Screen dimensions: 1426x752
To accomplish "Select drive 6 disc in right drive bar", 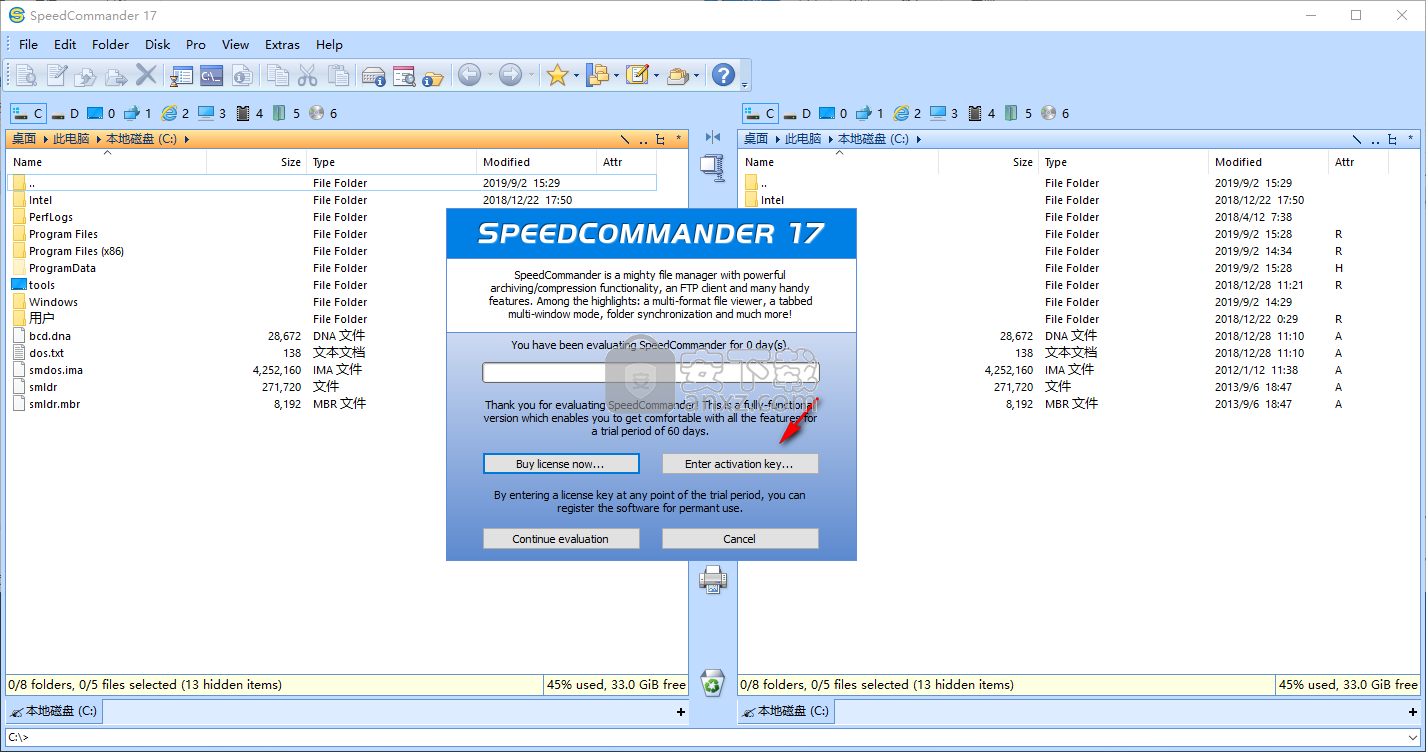I will point(1055,113).
